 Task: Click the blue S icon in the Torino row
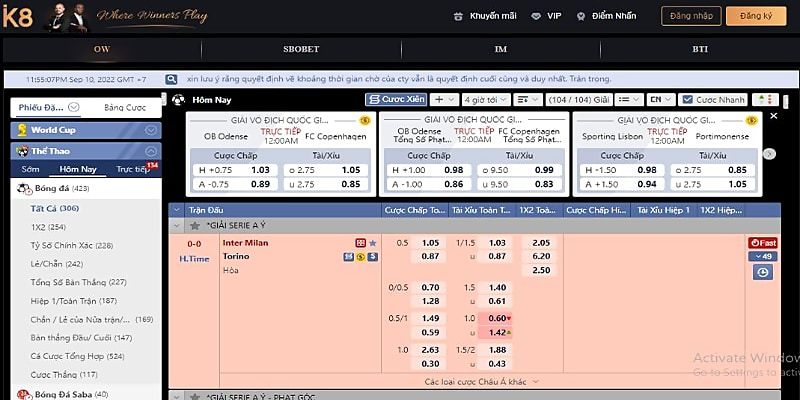(373, 257)
